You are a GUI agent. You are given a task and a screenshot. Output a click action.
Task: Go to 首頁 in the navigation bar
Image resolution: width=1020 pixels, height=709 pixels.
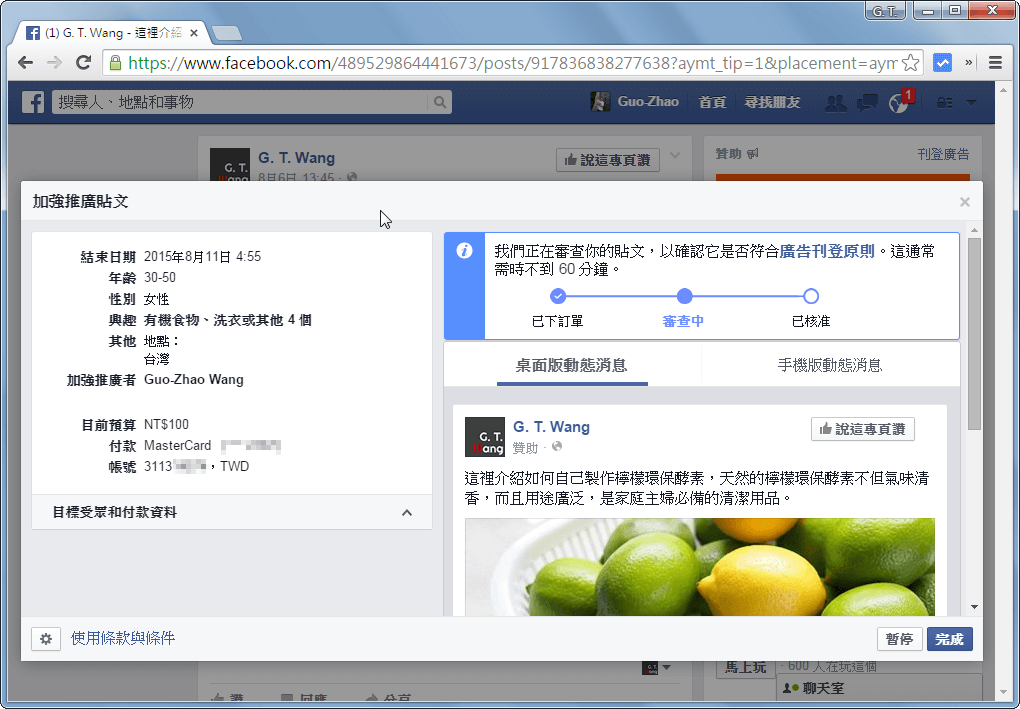pyautogui.click(x=712, y=101)
